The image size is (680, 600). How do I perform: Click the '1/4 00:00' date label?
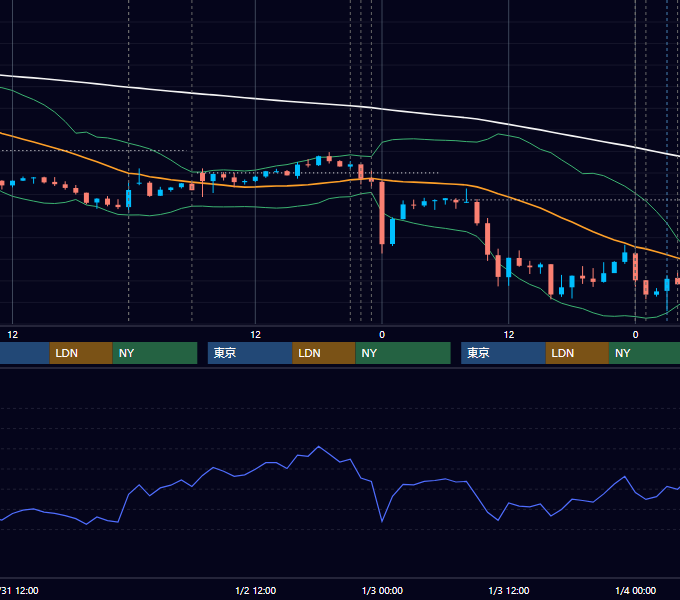(635, 590)
